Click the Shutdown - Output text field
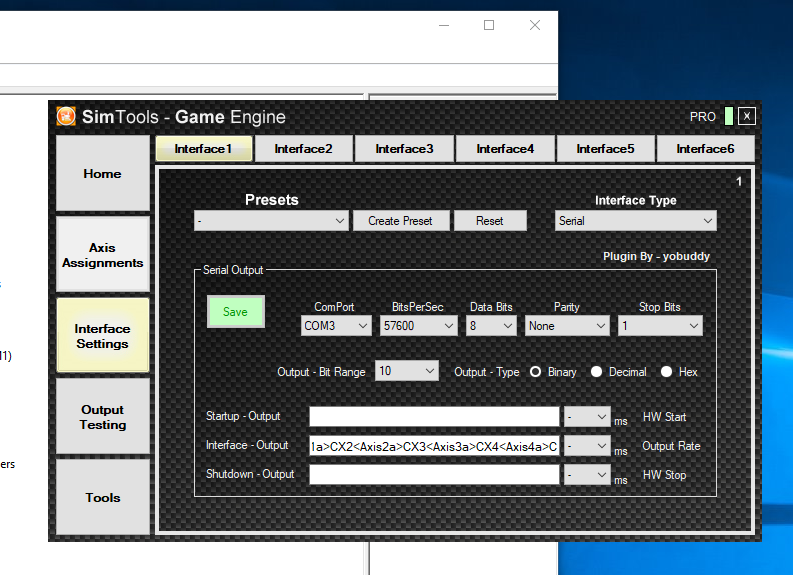 pyautogui.click(x=434, y=475)
